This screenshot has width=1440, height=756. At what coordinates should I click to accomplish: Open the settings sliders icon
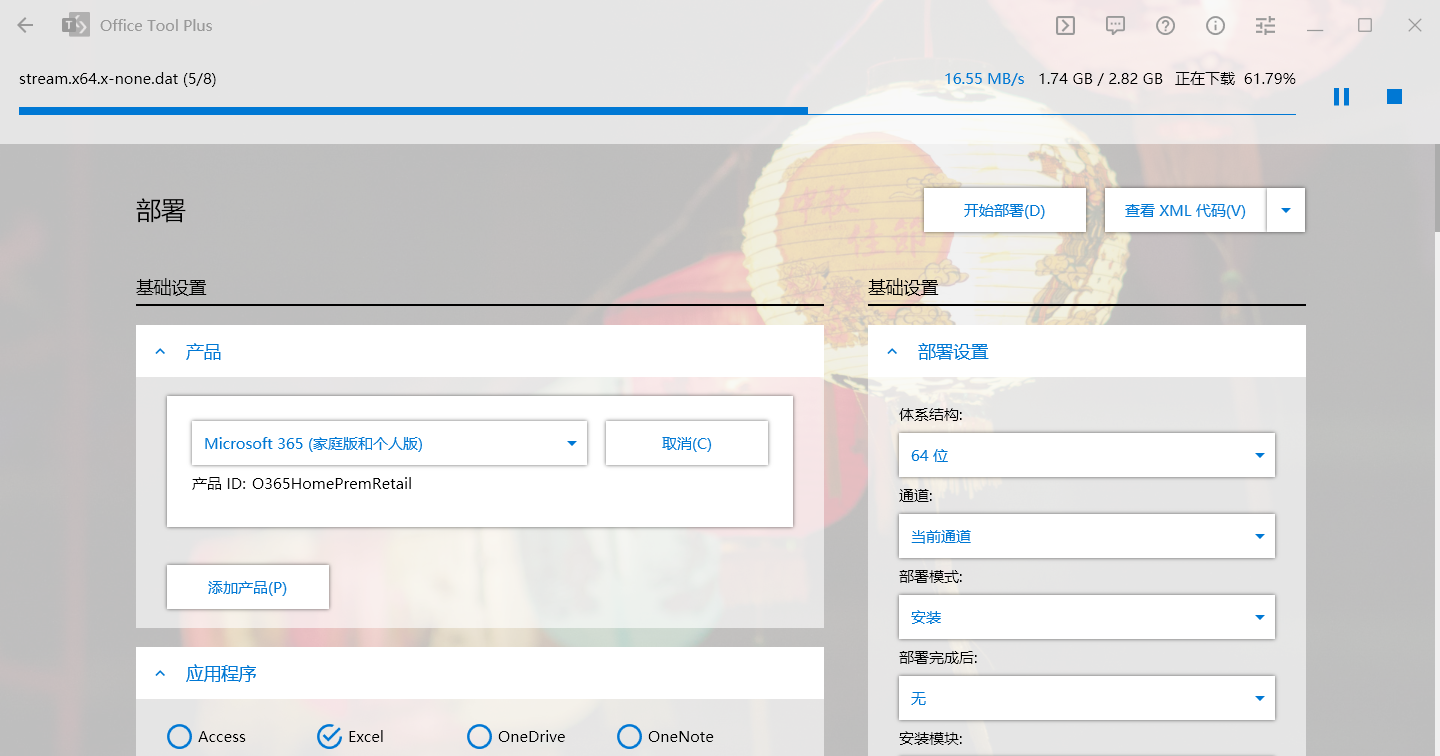[x=1265, y=26]
